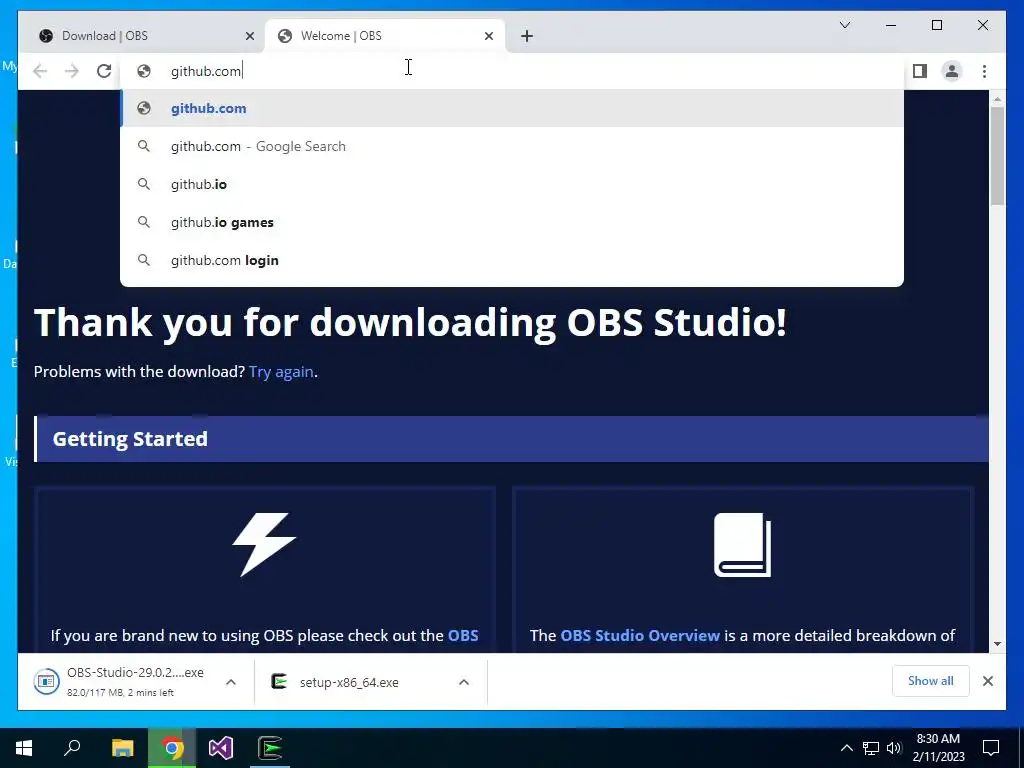Screen dimensions: 1024x768
Task: Select the github.com login suggestion
Action: click(512, 260)
